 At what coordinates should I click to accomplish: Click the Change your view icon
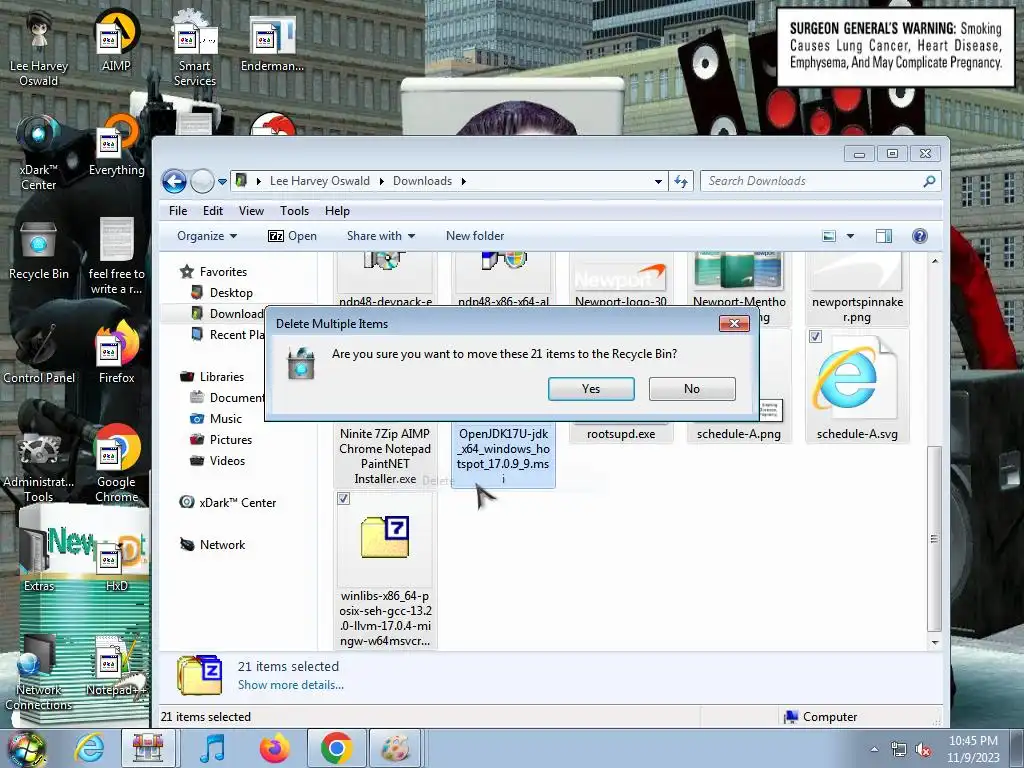(x=829, y=236)
